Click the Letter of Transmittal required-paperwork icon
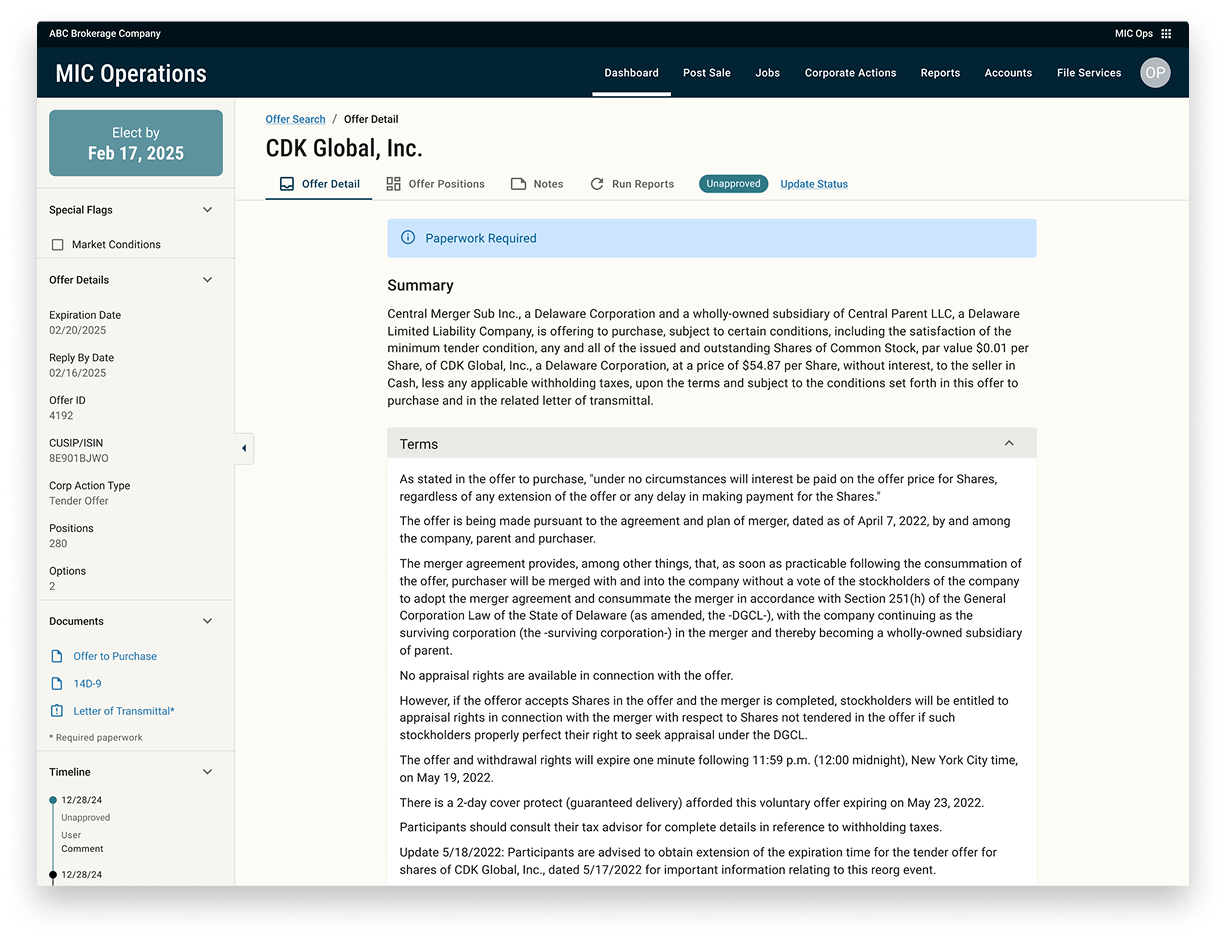Image resolution: width=1225 pixels, height=937 pixels. (x=57, y=711)
